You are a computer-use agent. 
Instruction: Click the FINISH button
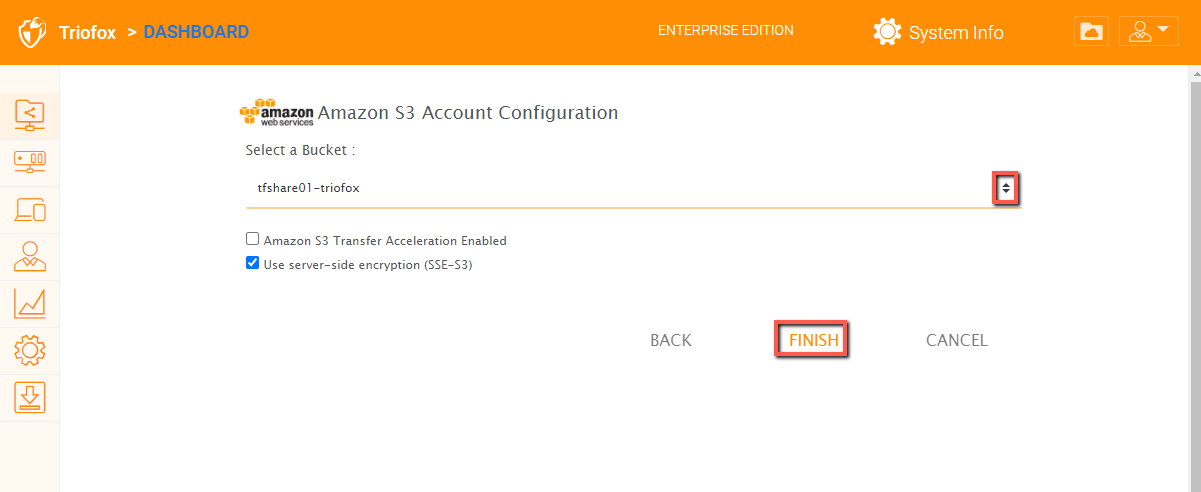[x=813, y=340]
